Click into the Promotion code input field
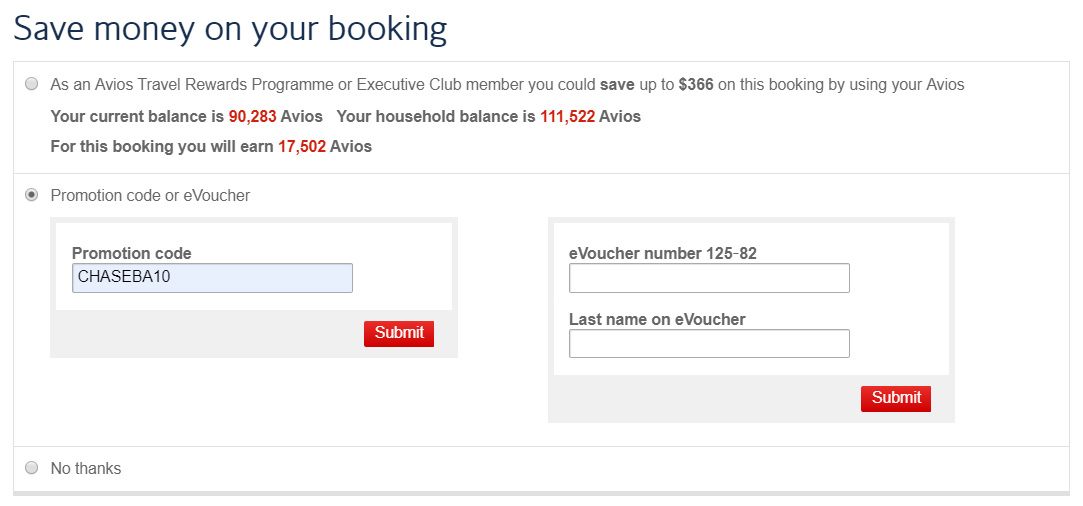 [212, 278]
